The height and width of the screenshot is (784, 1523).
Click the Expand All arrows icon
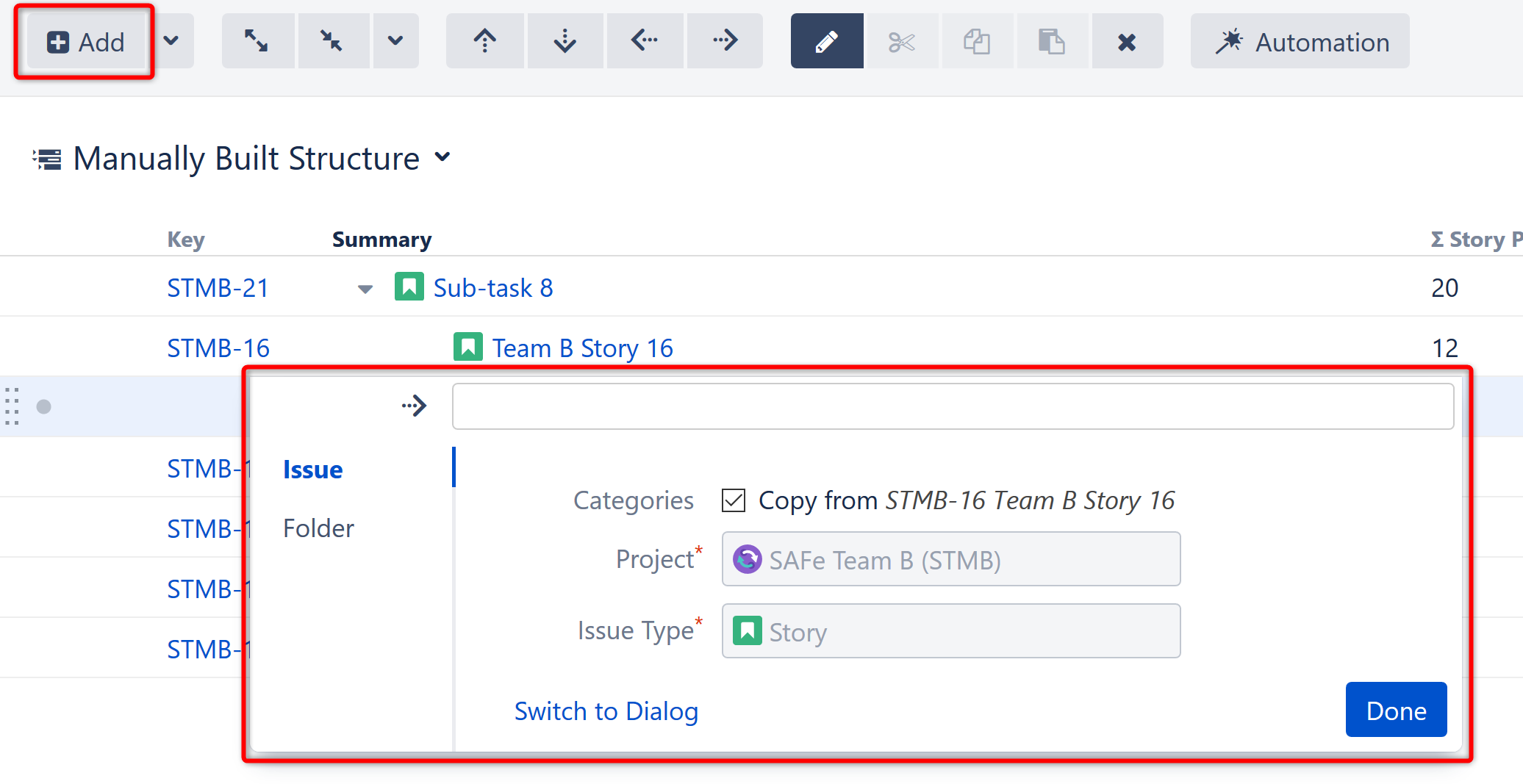pos(257,41)
